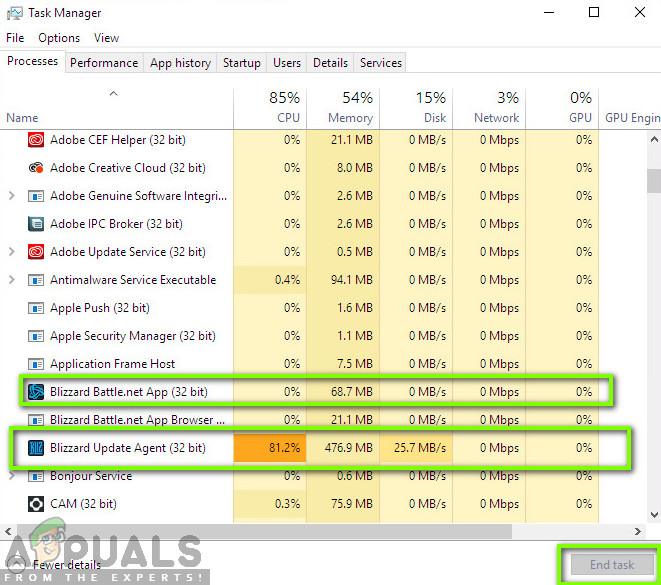
Task: Select the Adobe Creative Cloud (32 bit) name
Action: pyautogui.click(x=128, y=168)
